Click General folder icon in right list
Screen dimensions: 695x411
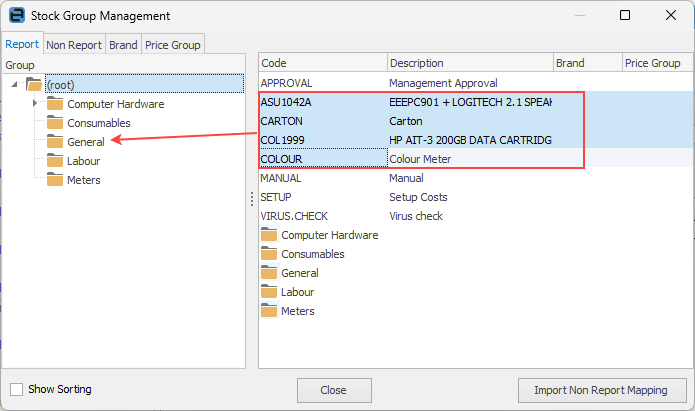point(268,273)
